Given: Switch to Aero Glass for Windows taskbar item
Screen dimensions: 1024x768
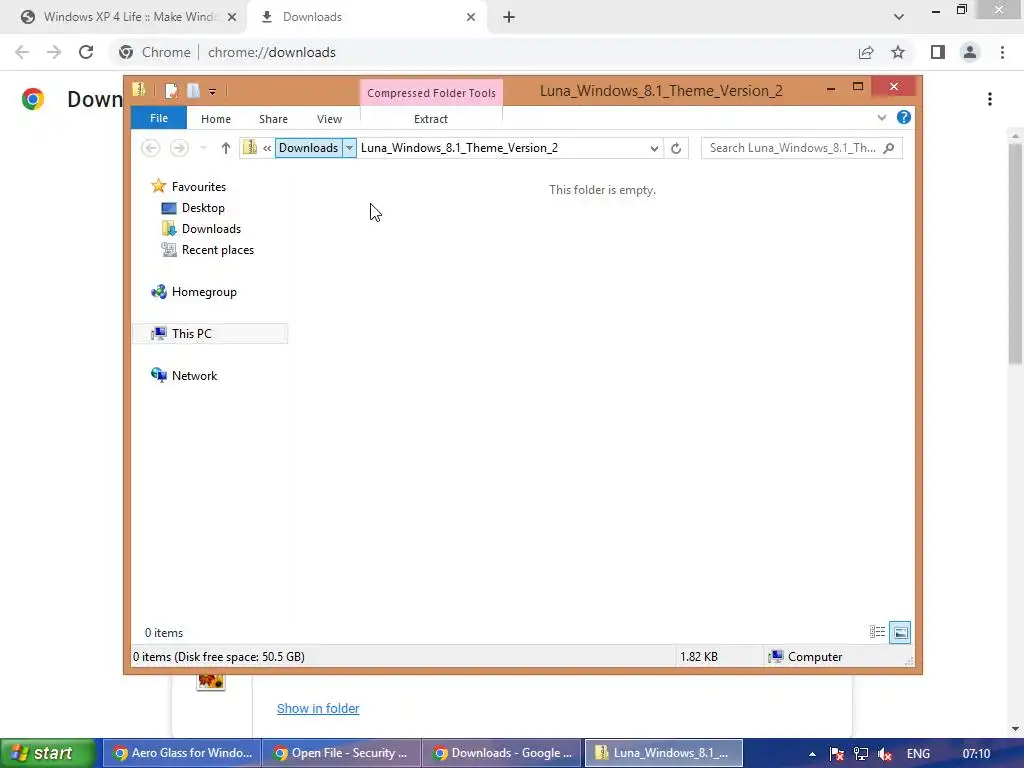Looking at the screenshot, I should (x=182, y=753).
